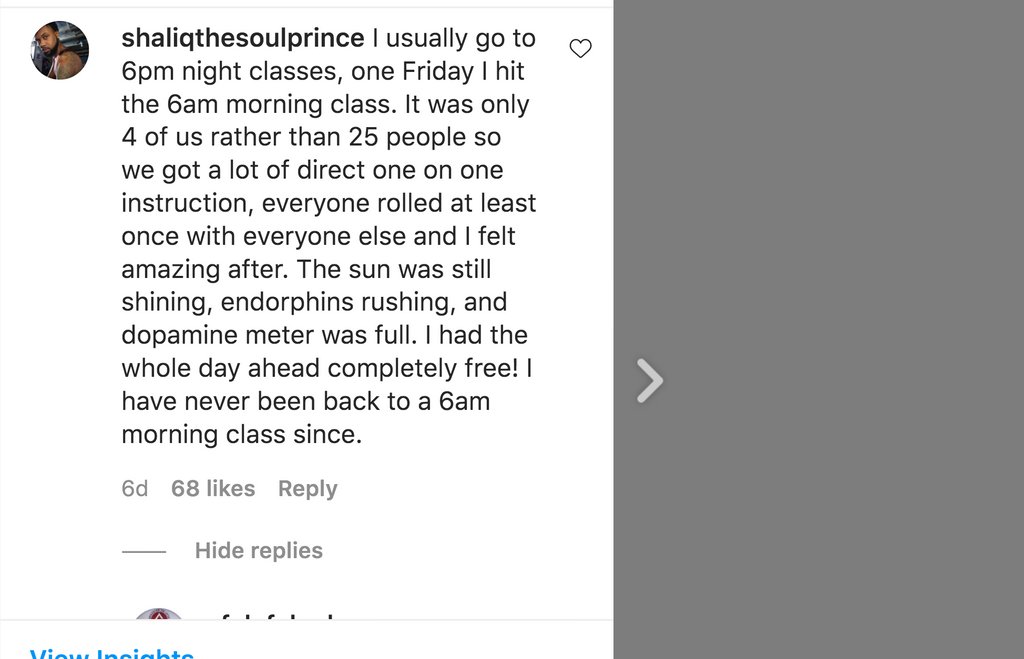
Task: Open the View Insights link
Action: (x=112, y=653)
